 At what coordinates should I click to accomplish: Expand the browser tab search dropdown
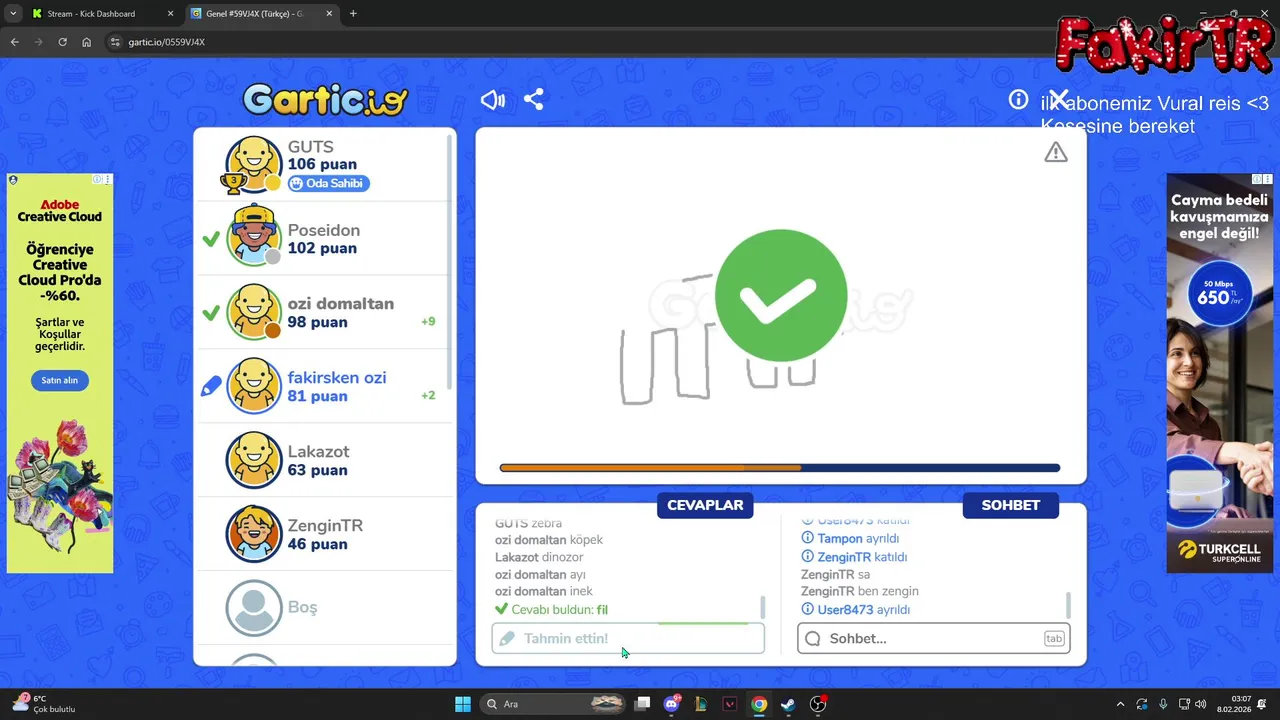tap(12, 14)
